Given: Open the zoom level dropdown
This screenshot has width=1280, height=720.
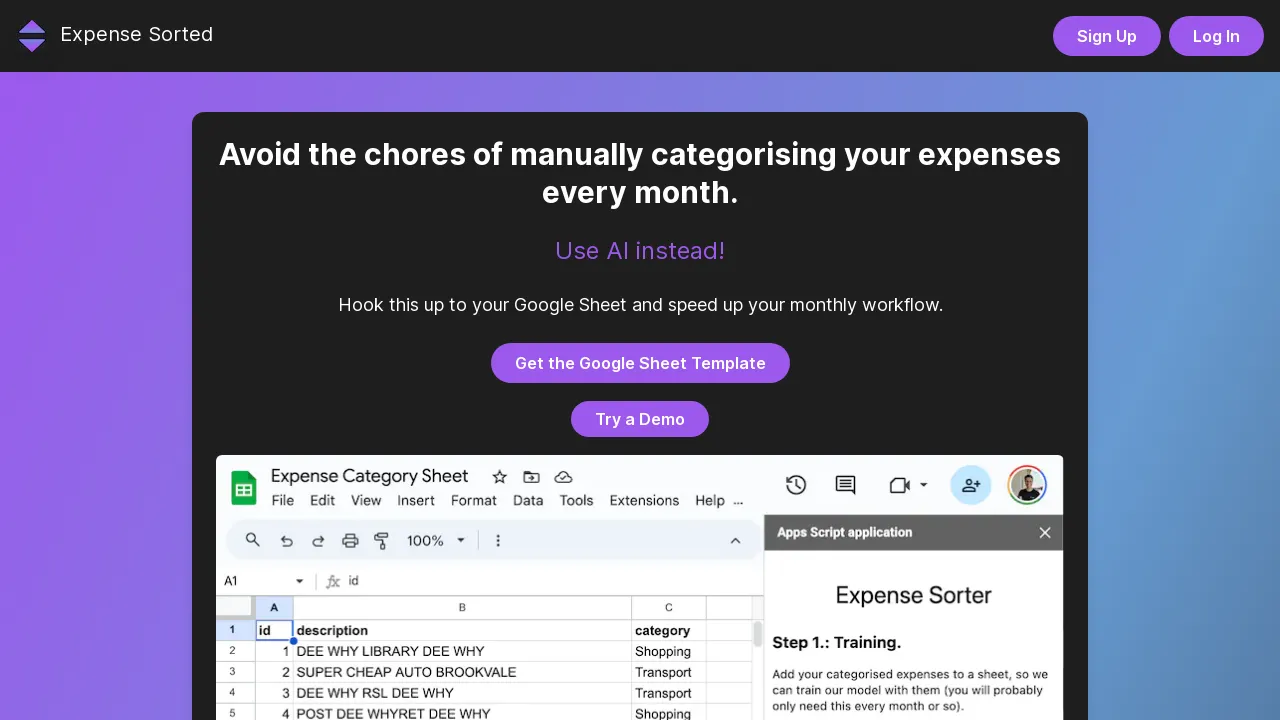Looking at the screenshot, I should 434,540.
